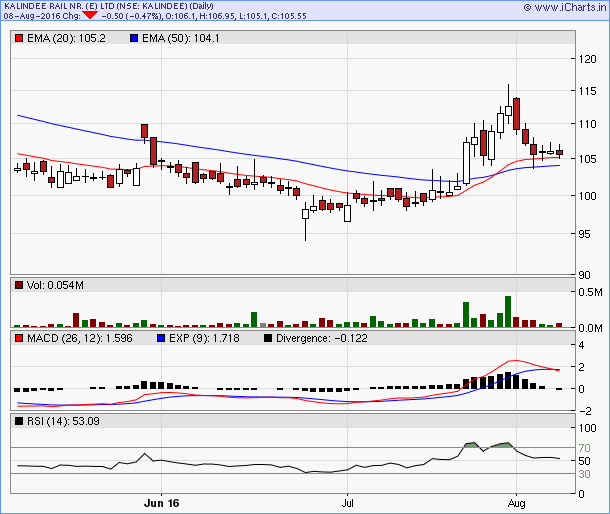This screenshot has width=610, height=514.
Task: Click the tallest green volume bar
Action: tap(508, 311)
